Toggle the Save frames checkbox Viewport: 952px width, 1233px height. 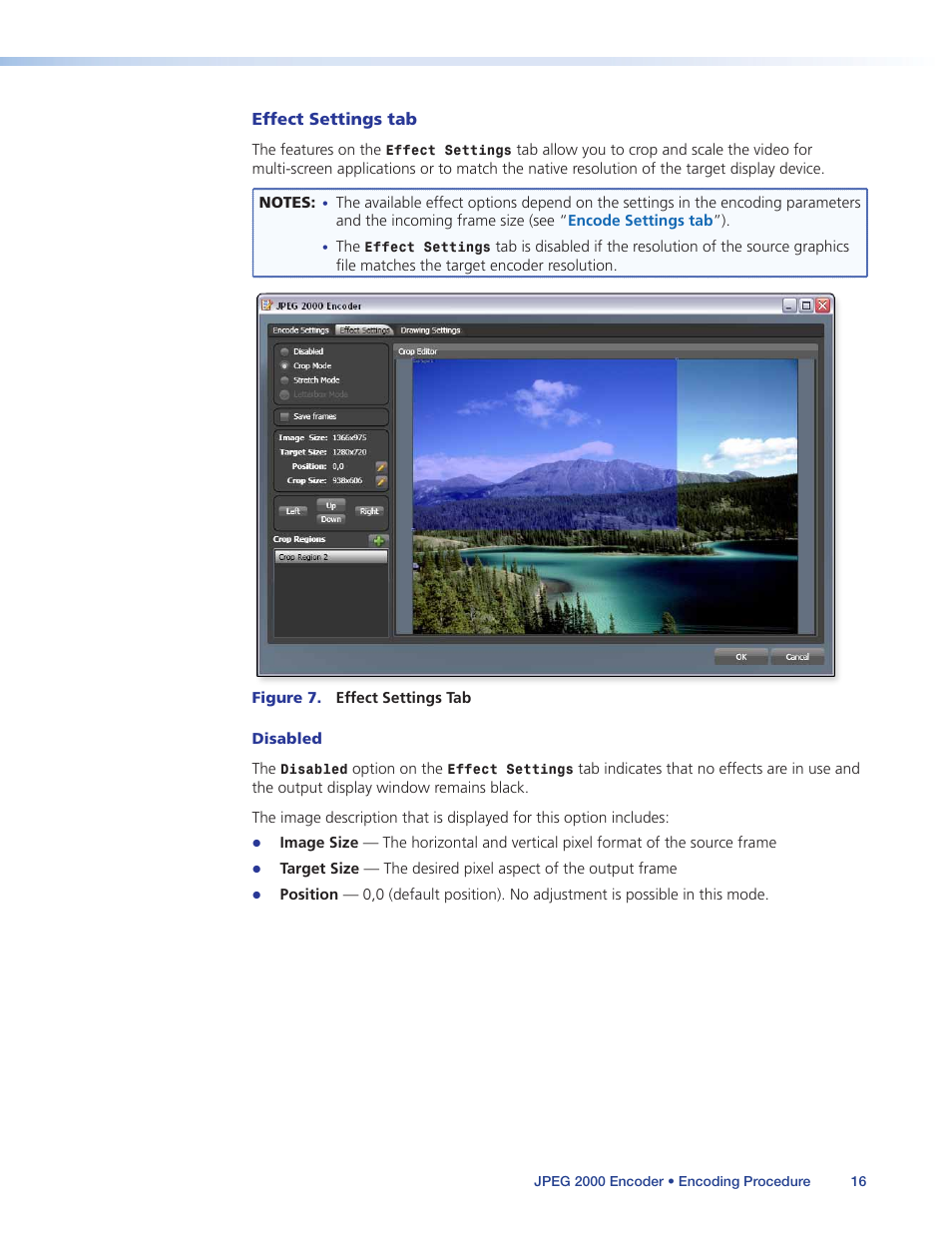click(284, 416)
